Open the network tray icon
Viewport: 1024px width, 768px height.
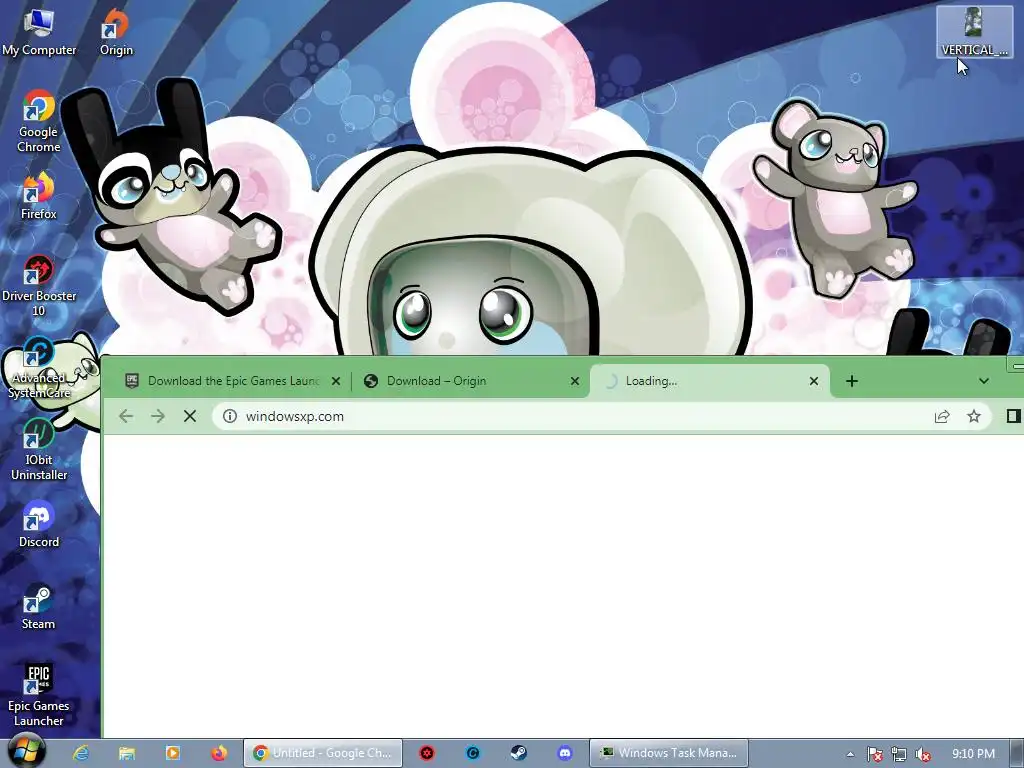coord(899,754)
